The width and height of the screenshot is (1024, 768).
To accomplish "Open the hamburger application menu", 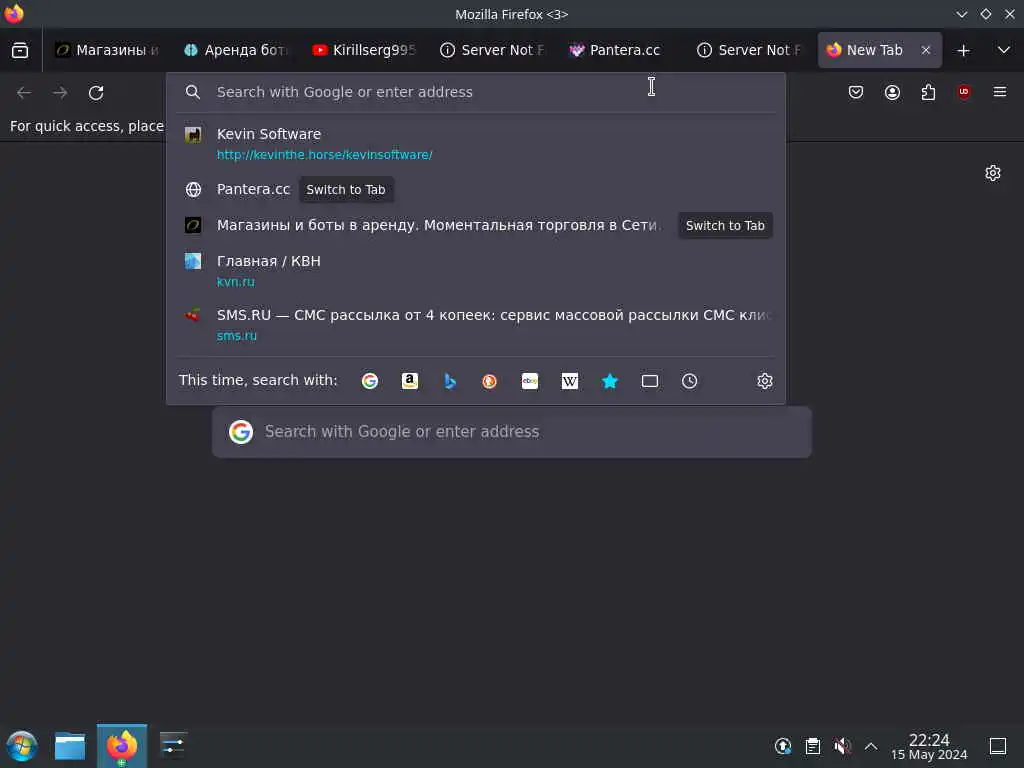I will click(999, 92).
